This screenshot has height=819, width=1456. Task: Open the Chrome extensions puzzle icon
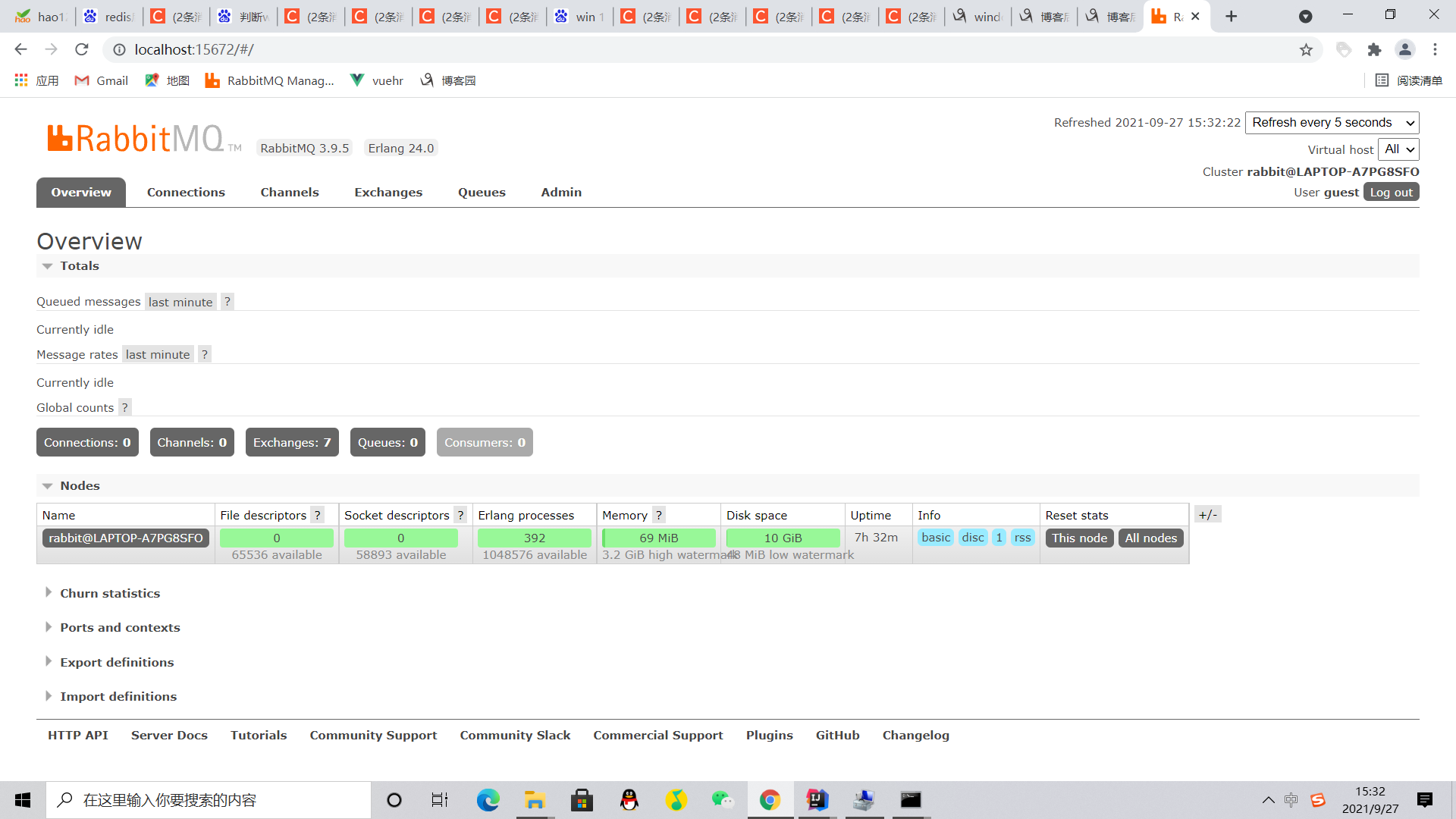point(1374,50)
